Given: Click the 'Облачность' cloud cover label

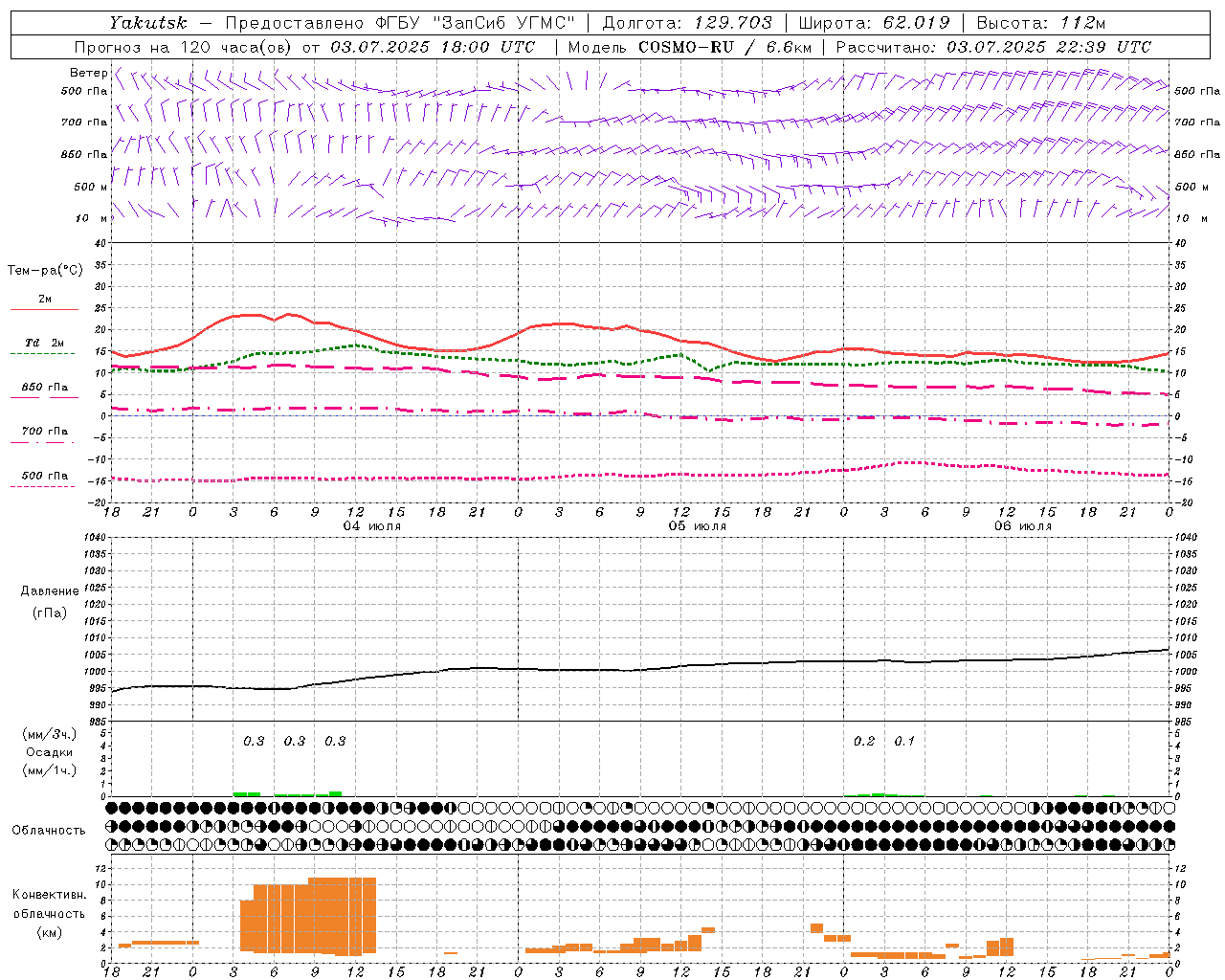Looking at the screenshot, I should pos(49,831).
